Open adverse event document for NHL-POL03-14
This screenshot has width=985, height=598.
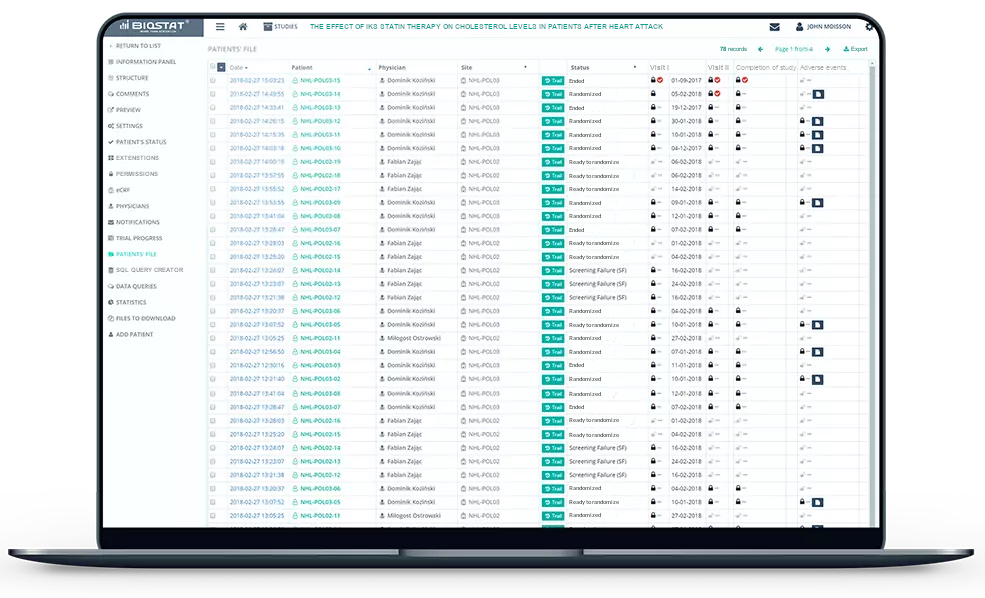point(817,94)
